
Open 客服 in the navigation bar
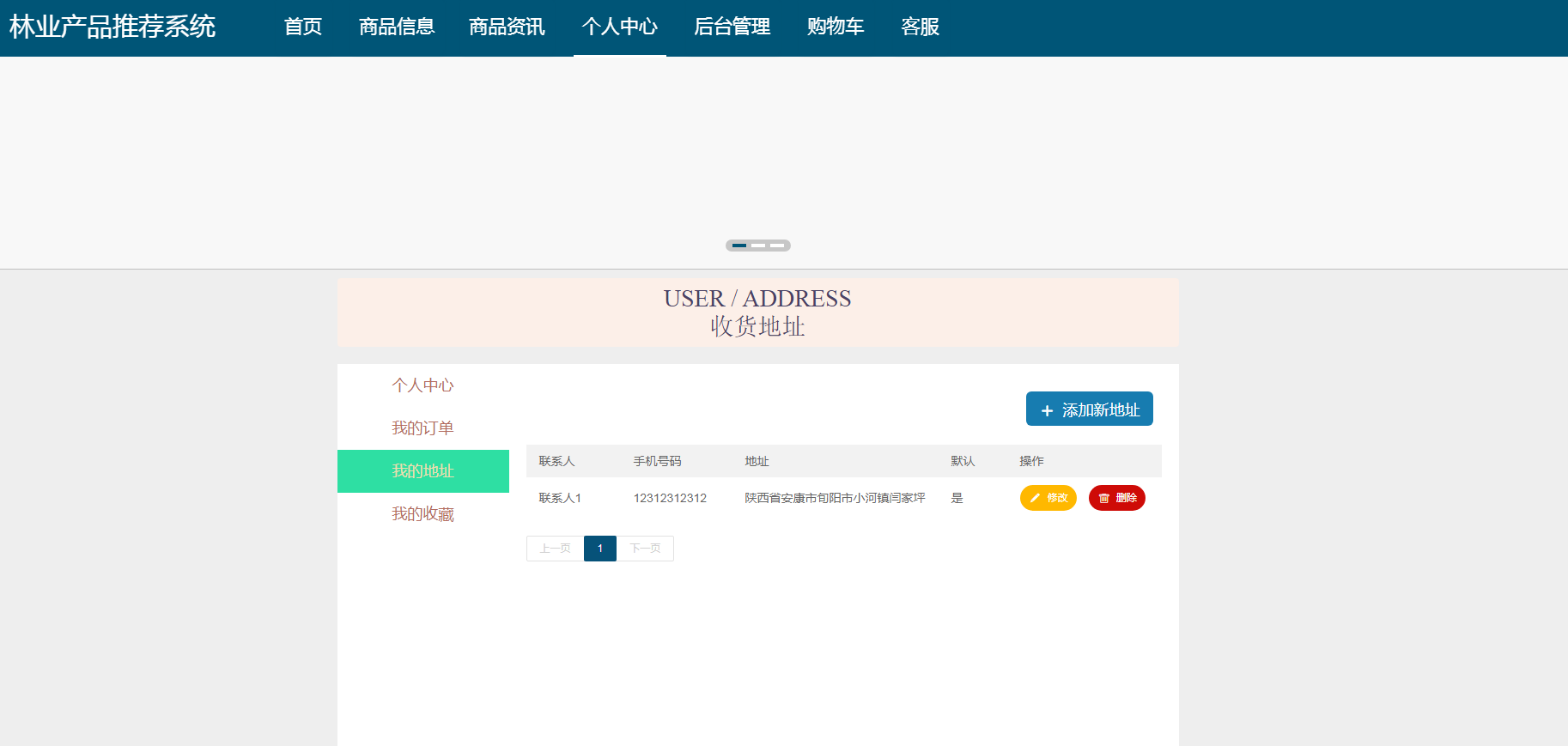point(921,27)
